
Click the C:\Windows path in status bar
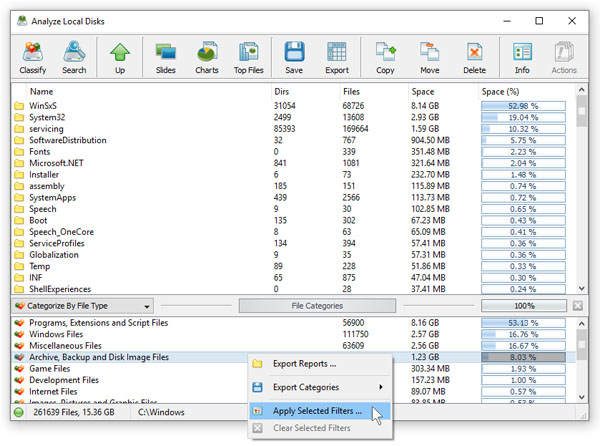pyautogui.click(x=161, y=412)
